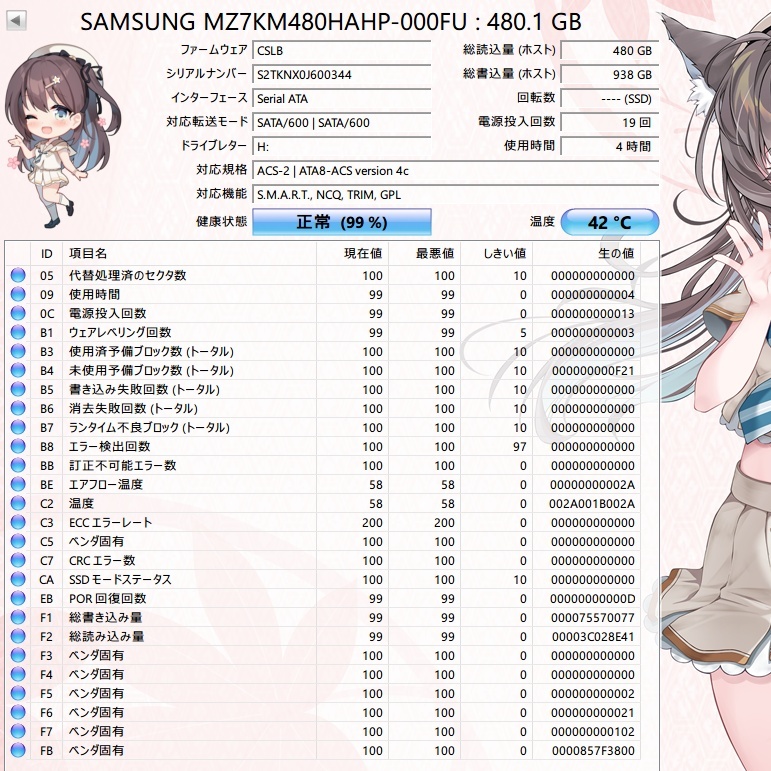Click the temperature 42 °C button

tap(610, 222)
